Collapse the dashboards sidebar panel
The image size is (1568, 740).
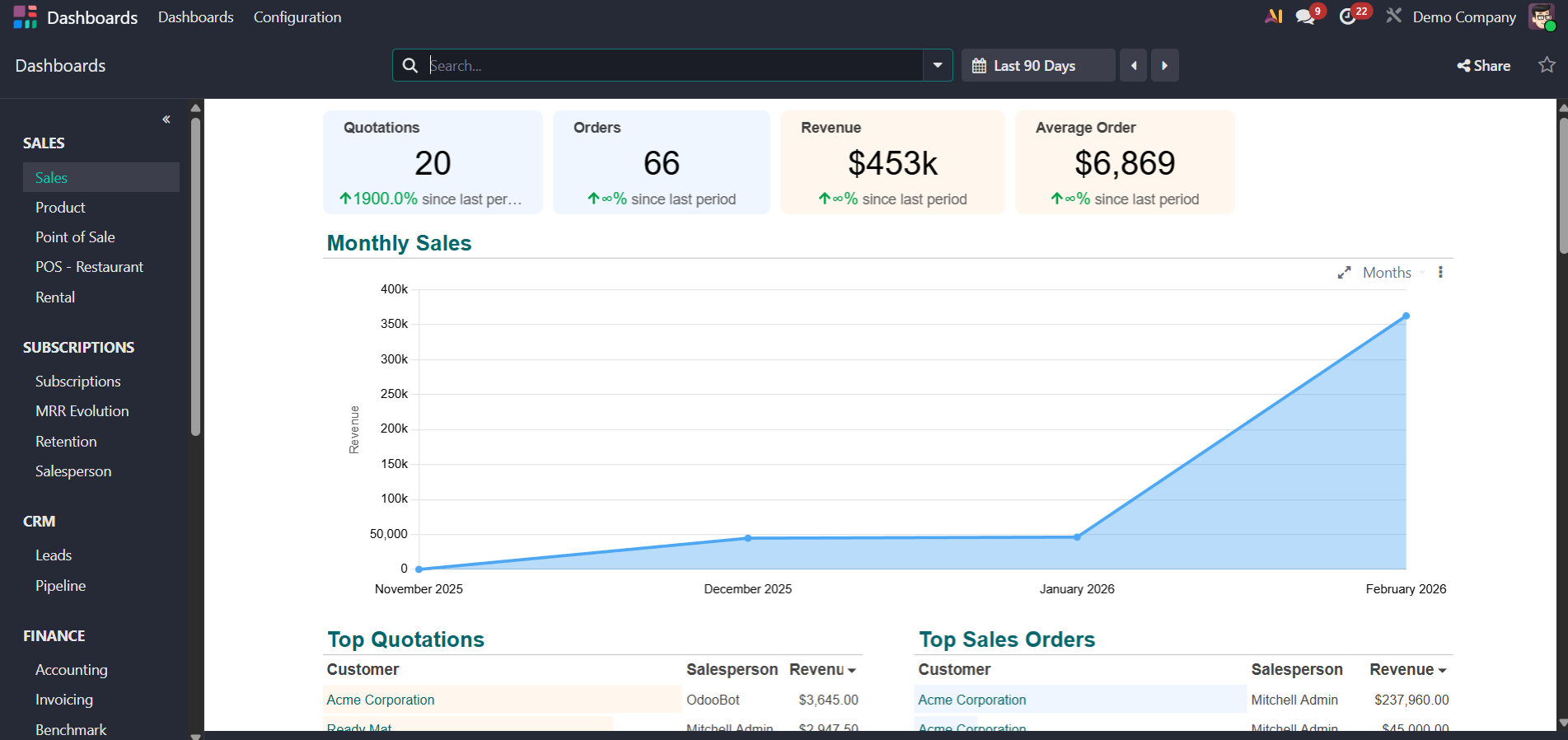click(x=166, y=119)
